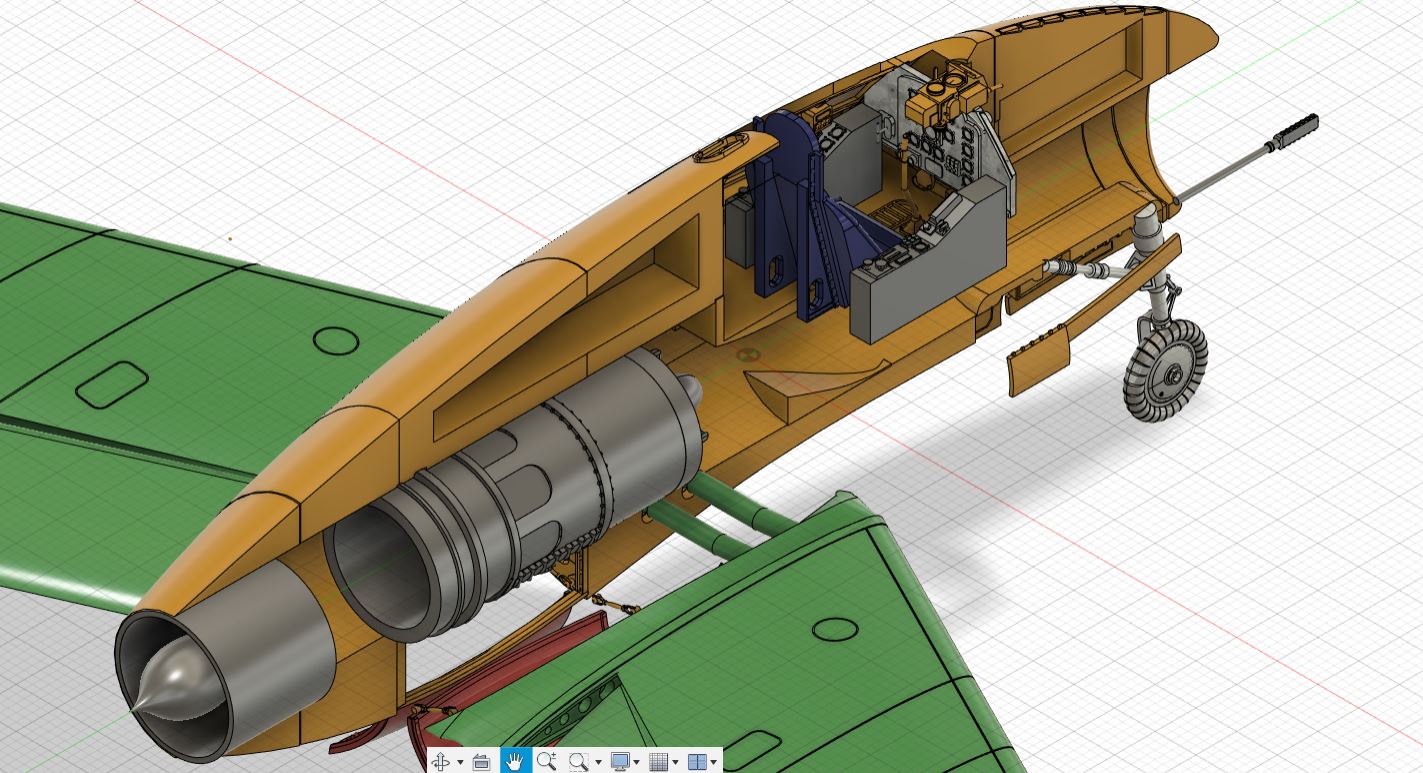Click the Viewports layout icon
The width and height of the screenshot is (1423, 773).
697,762
